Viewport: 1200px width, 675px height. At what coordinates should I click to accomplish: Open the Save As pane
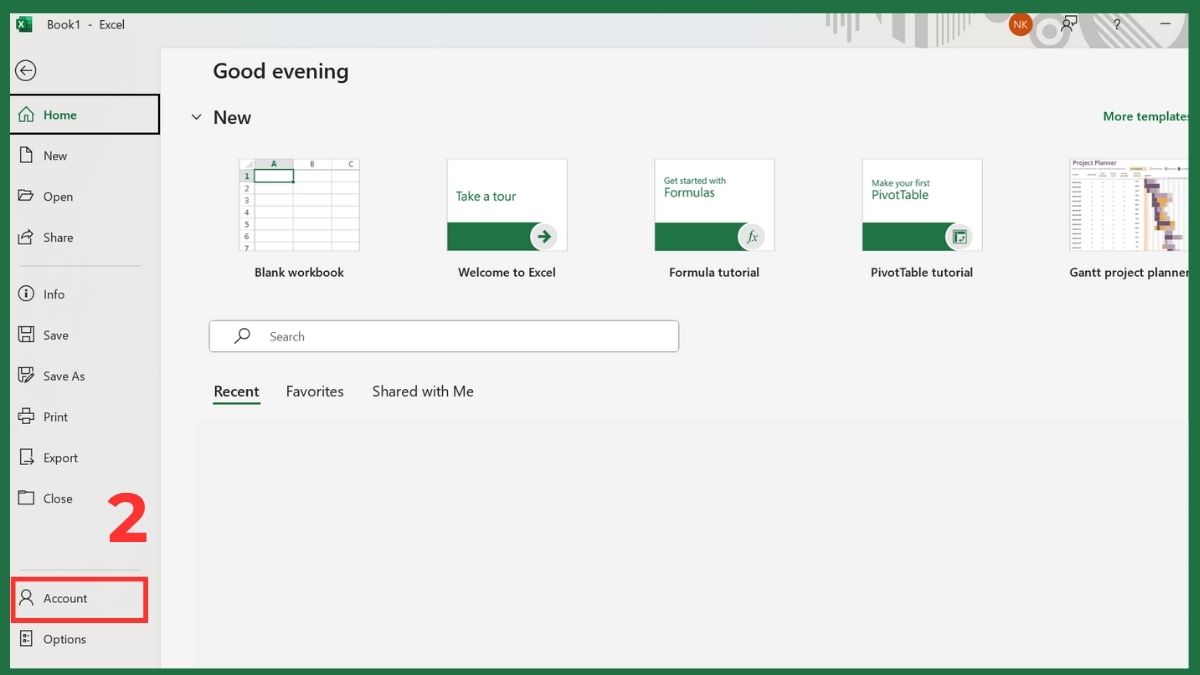(x=62, y=375)
